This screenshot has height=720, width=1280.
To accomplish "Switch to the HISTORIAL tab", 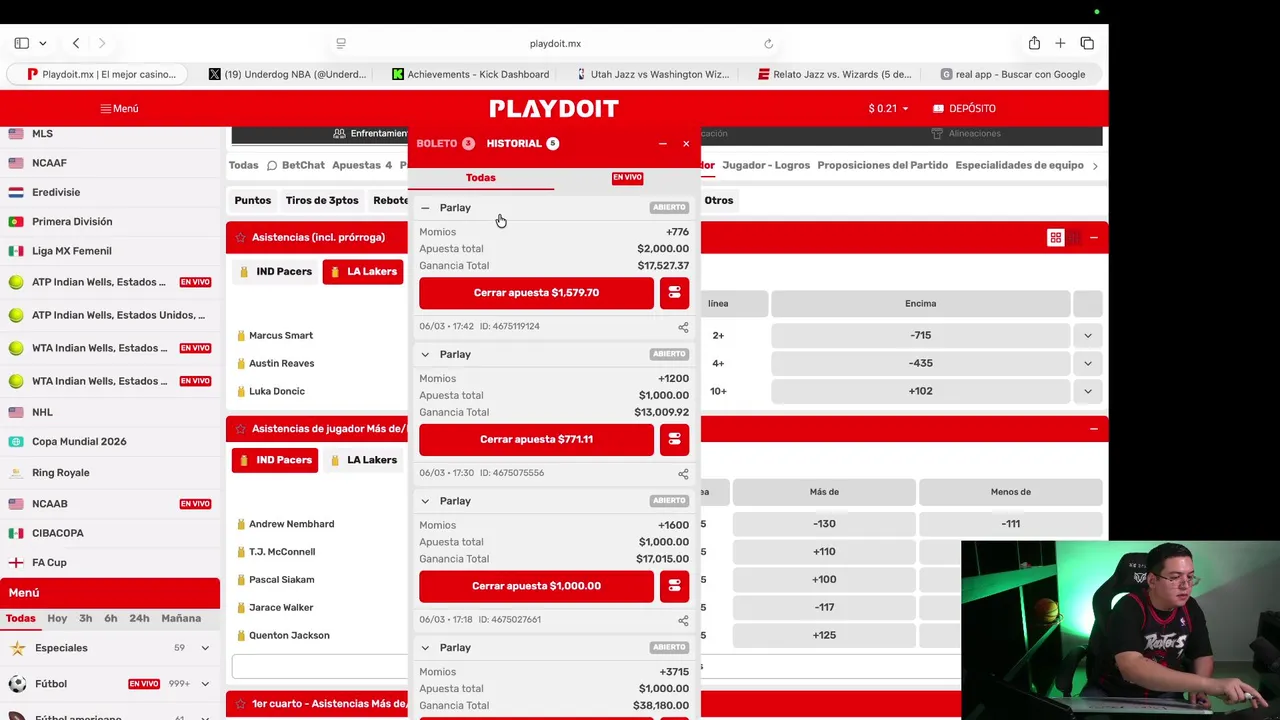I will (x=522, y=144).
